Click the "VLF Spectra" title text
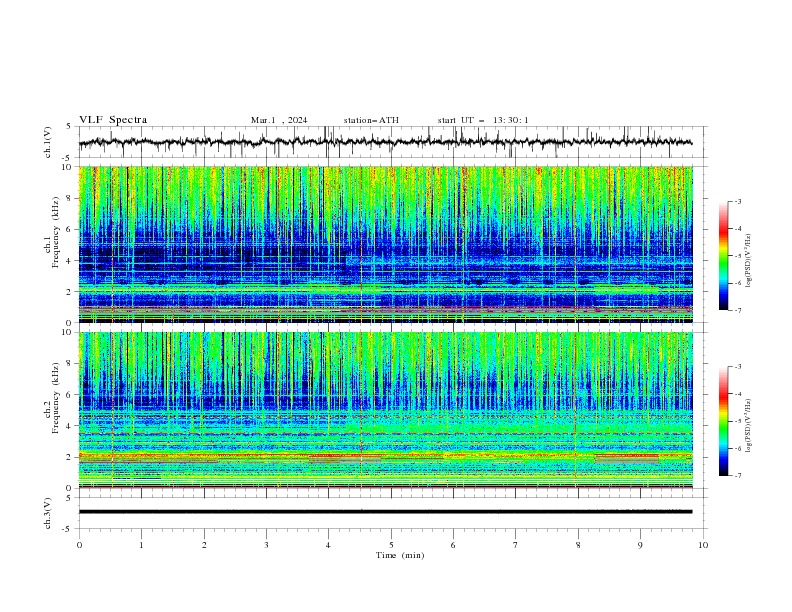Screen dimensions: 792x612 coord(113,120)
